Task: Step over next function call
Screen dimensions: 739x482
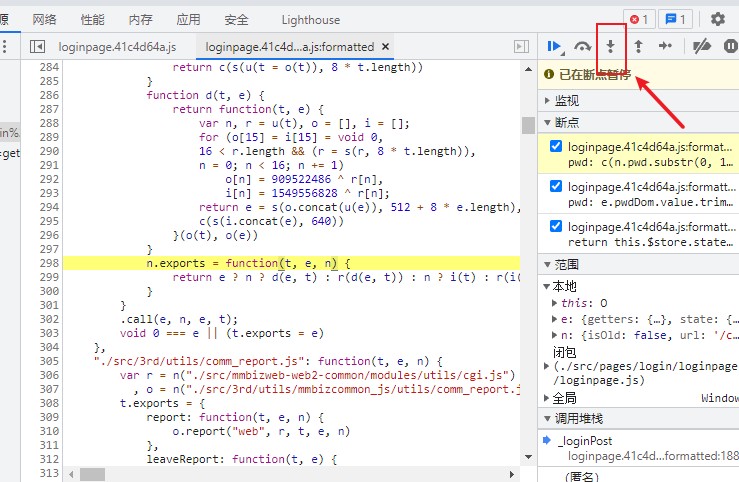Action: click(x=583, y=46)
